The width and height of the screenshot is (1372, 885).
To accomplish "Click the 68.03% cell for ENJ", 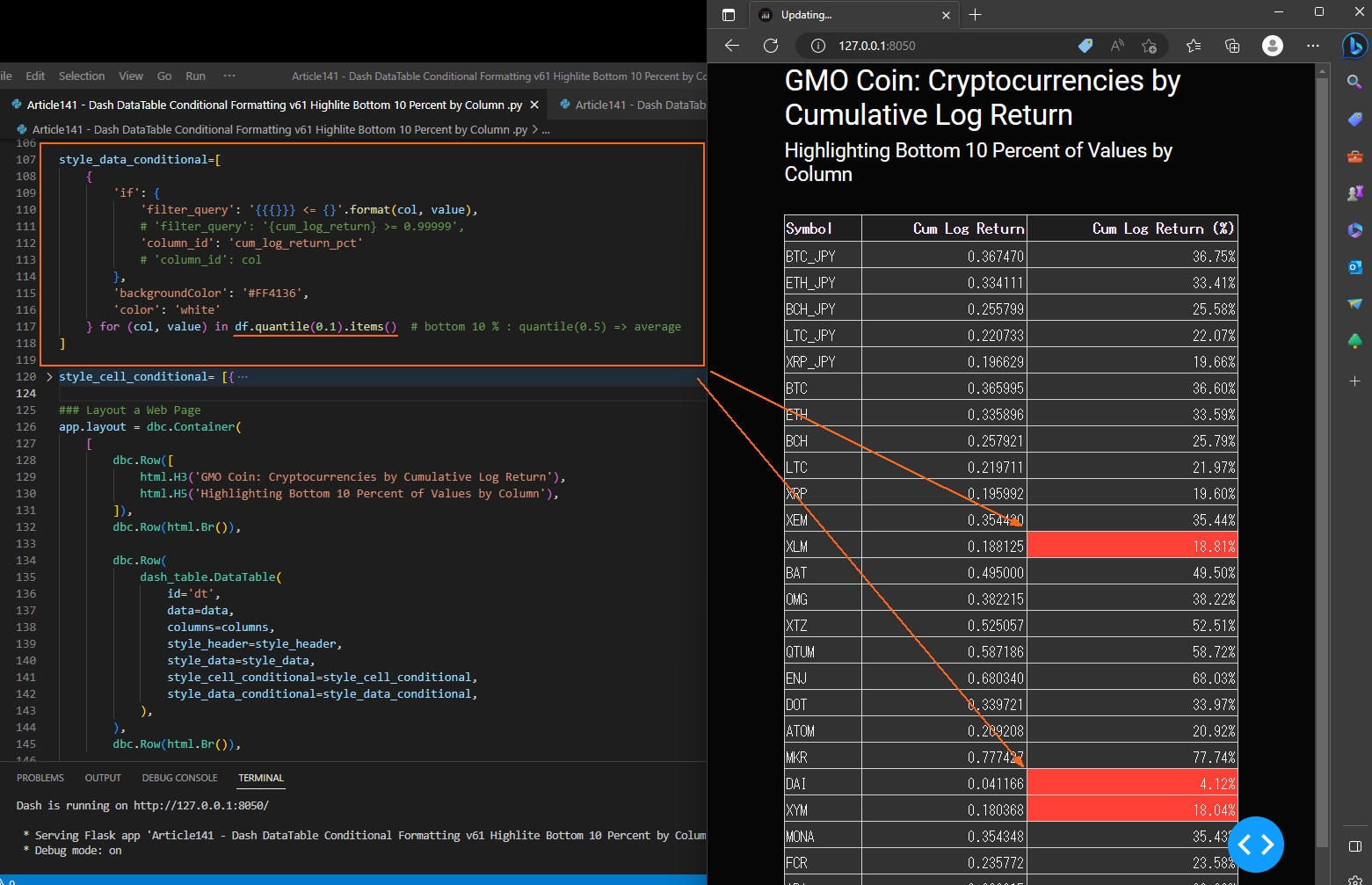I will pos(1132,678).
